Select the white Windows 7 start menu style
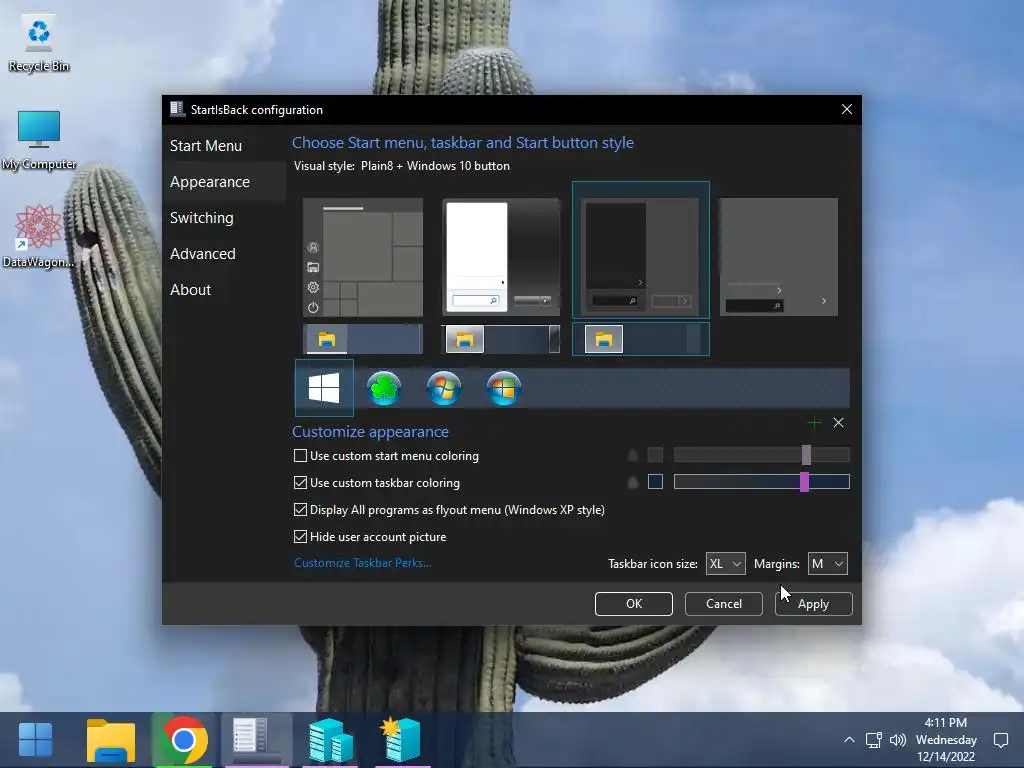 click(x=502, y=257)
